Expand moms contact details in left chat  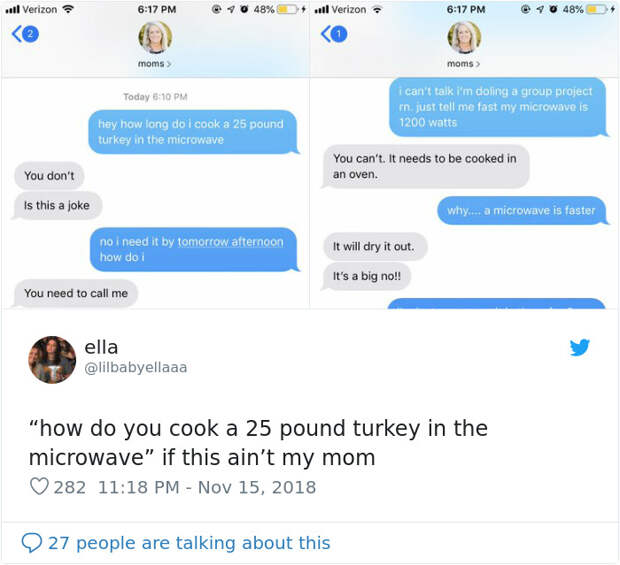(x=155, y=64)
